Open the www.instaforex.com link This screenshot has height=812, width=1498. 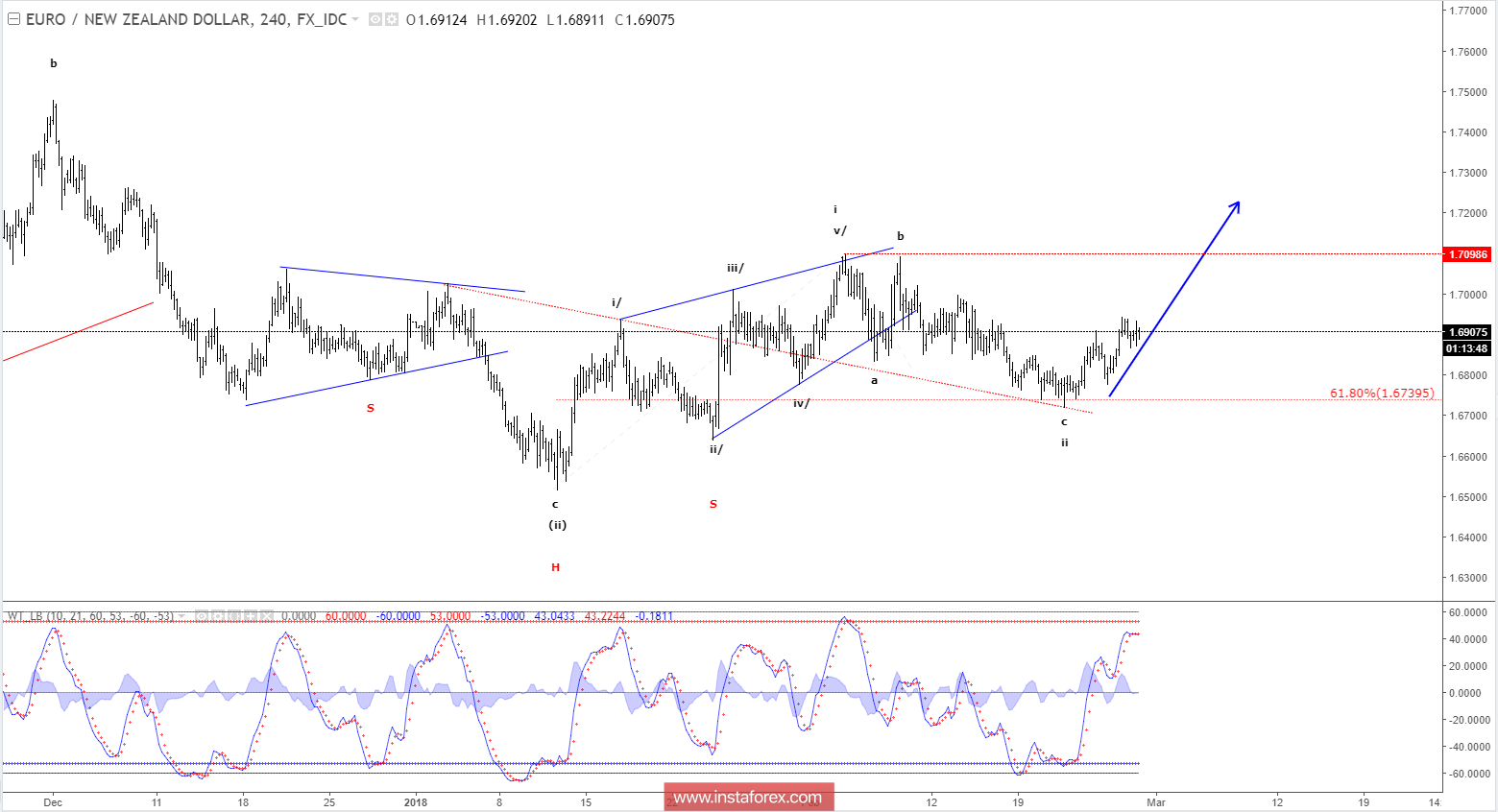click(x=748, y=796)
